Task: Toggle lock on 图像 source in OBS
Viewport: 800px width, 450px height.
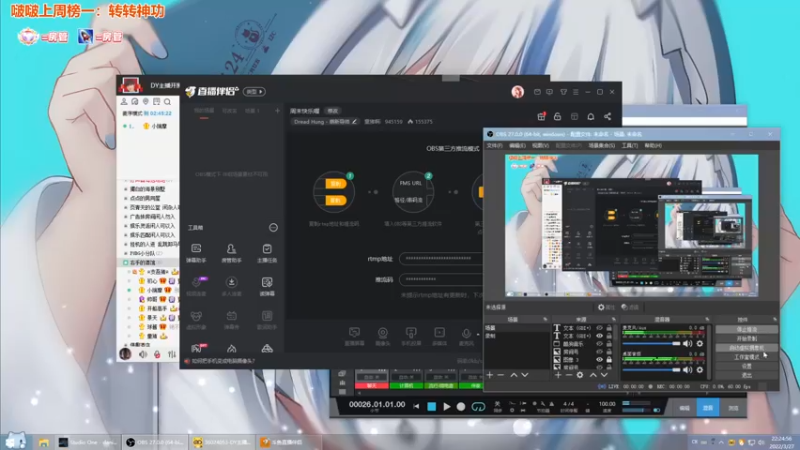Action: tap(609, 360)
